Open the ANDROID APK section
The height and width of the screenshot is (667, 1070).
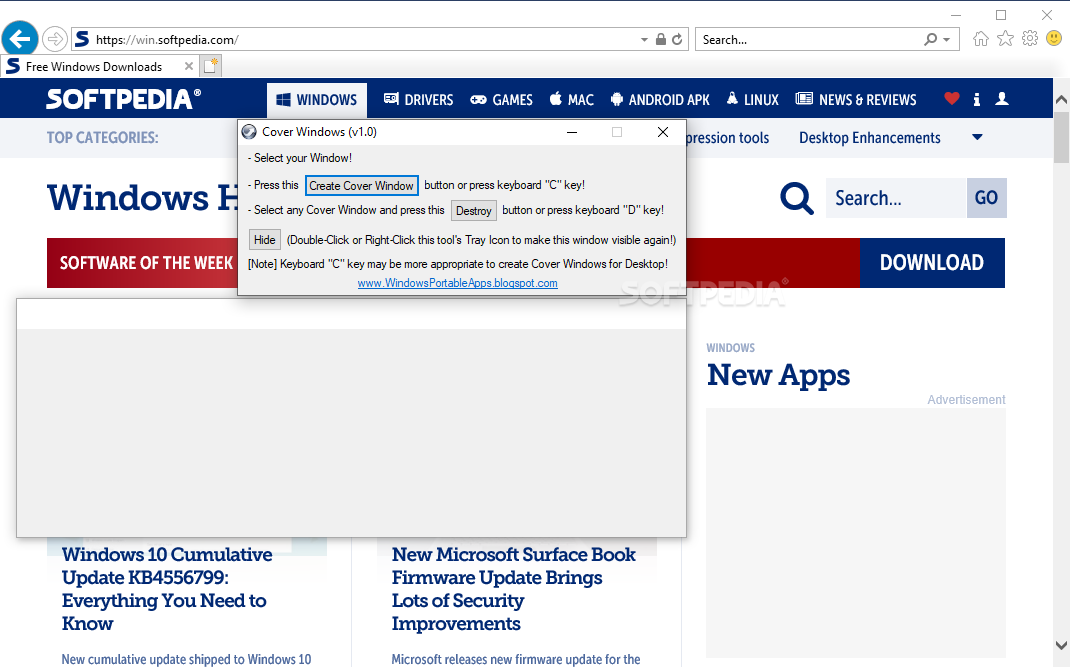(x=660, y=100)
